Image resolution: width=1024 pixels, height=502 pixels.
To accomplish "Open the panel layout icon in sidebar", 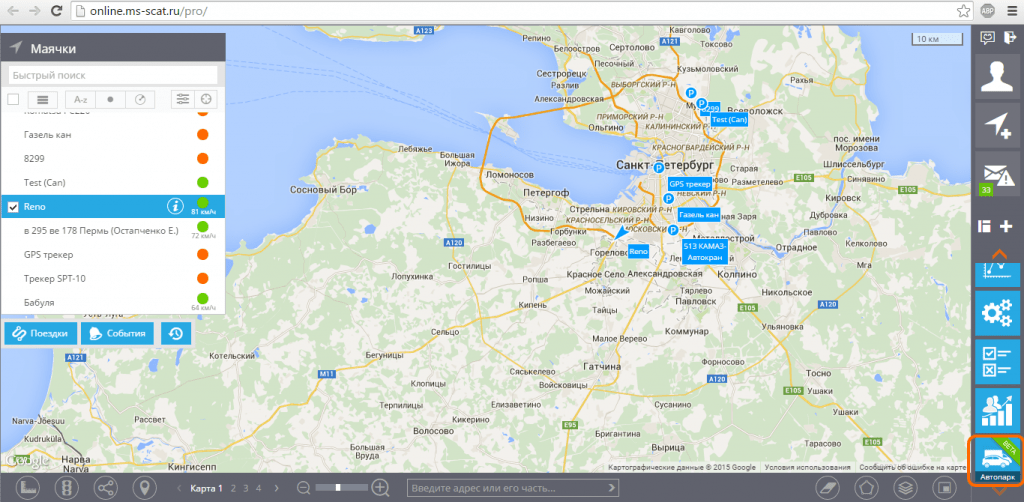I will tap(985, 227).
